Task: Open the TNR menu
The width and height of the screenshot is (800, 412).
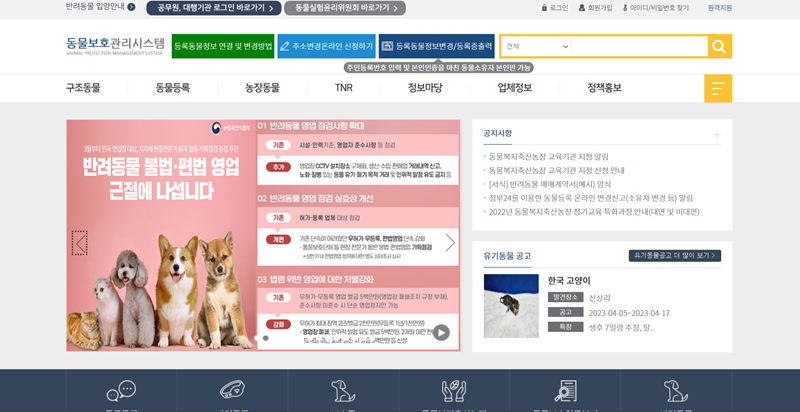Action: (x=344, y=88)
